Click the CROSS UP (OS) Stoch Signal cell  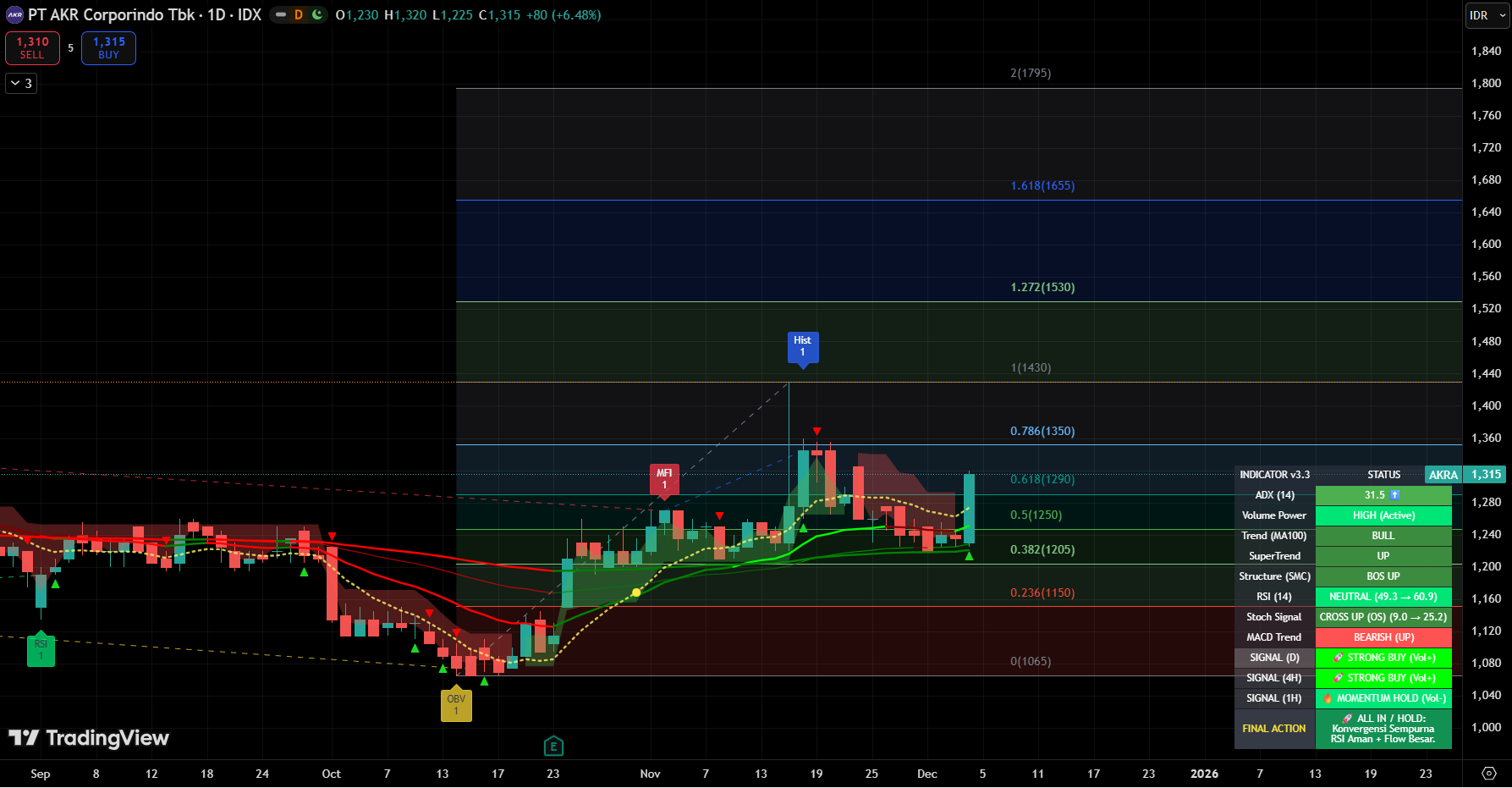pyautogui.click(x=1383, y=617)
